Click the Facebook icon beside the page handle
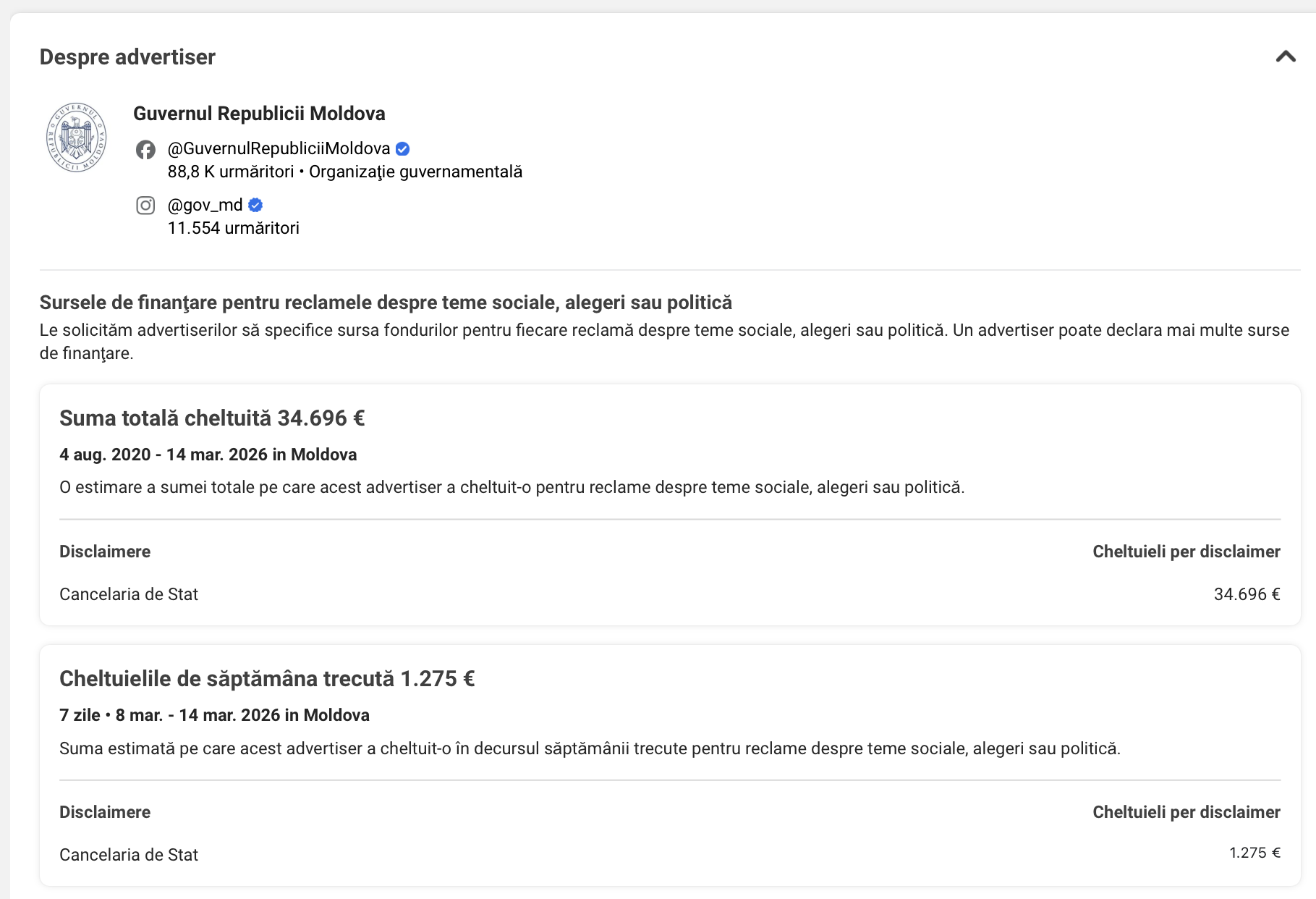 coord(145,149)
